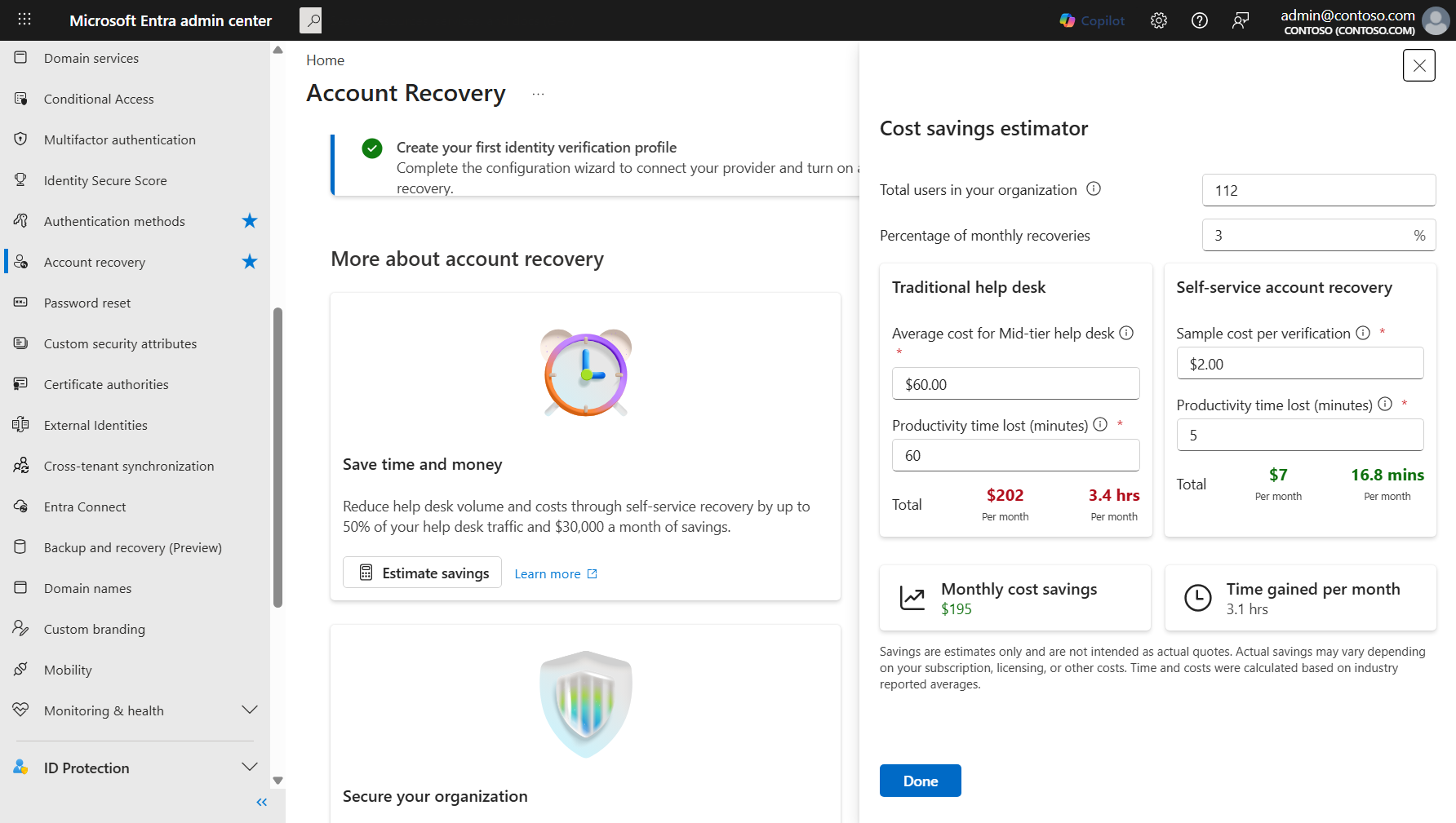This screenshot has height=823, width=1456.
Task: Click the Custom branding sidebar icon
Action: coord(21,629)
